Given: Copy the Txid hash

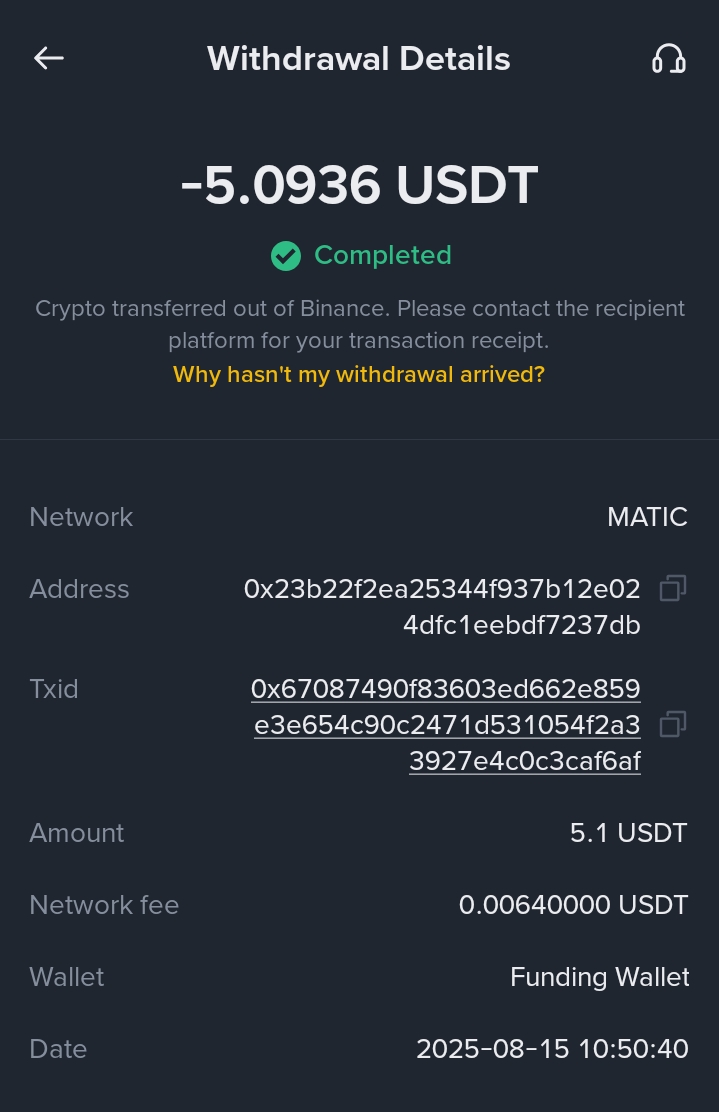Looking at the screenshot, I should point(673,724).
